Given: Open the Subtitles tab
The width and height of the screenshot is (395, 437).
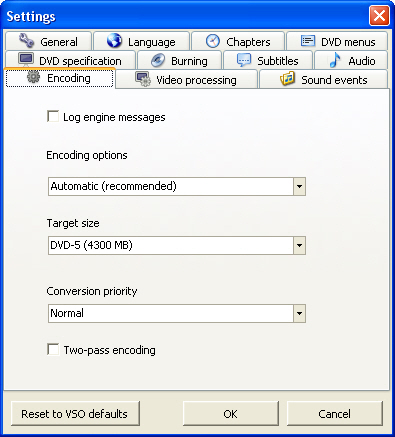Looking at the screenshot, I should pyautogui.click(x=268, y=60).
